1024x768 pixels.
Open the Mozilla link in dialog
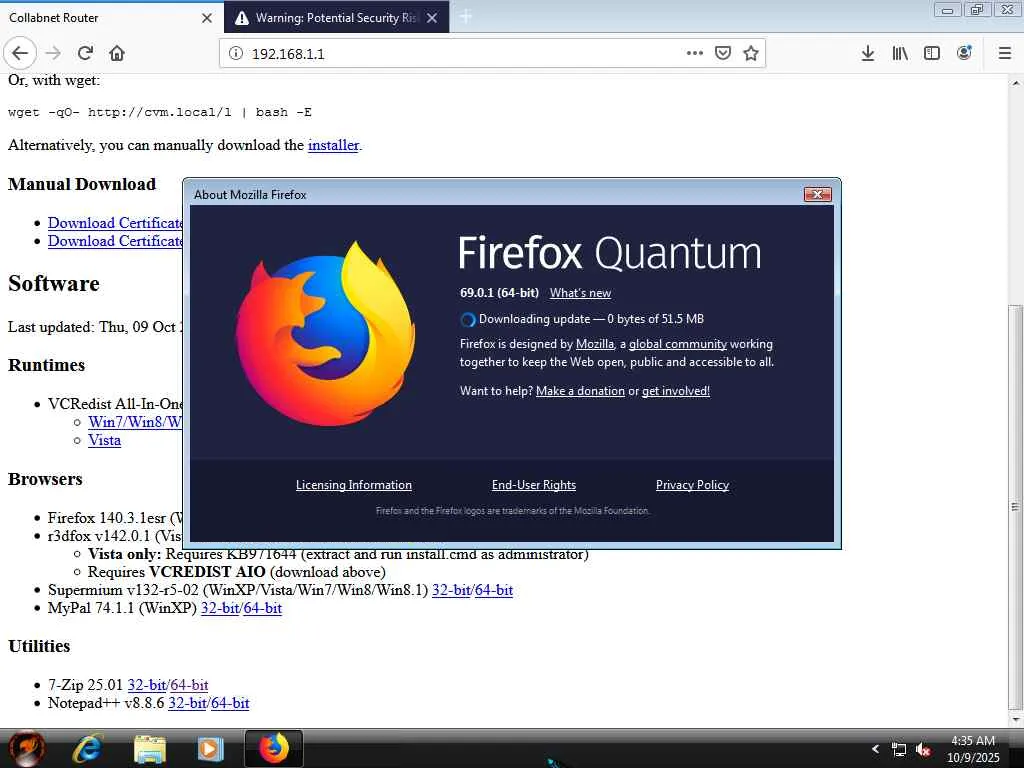tap(594, 344)
